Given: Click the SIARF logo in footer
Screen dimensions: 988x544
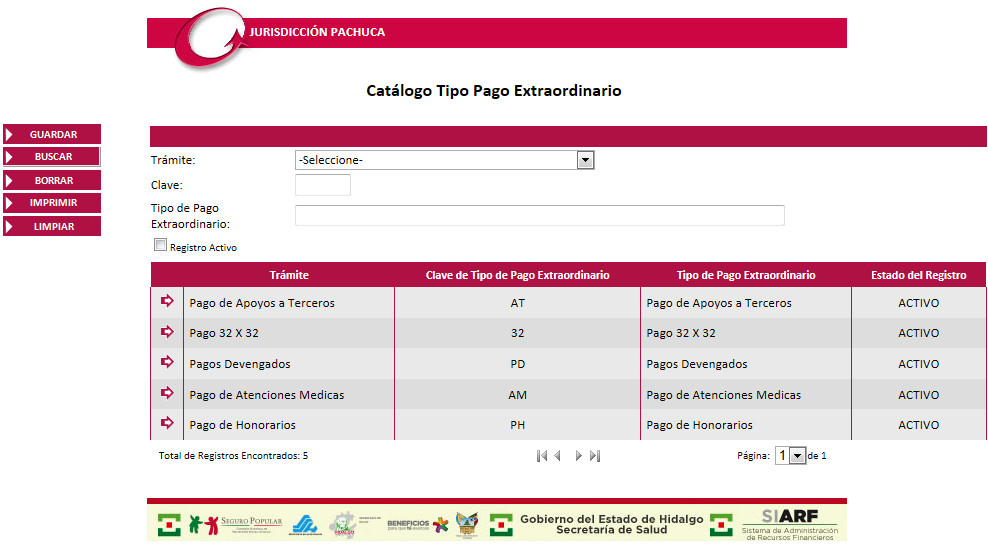Looking at the screenshot, I should point(790,524).
